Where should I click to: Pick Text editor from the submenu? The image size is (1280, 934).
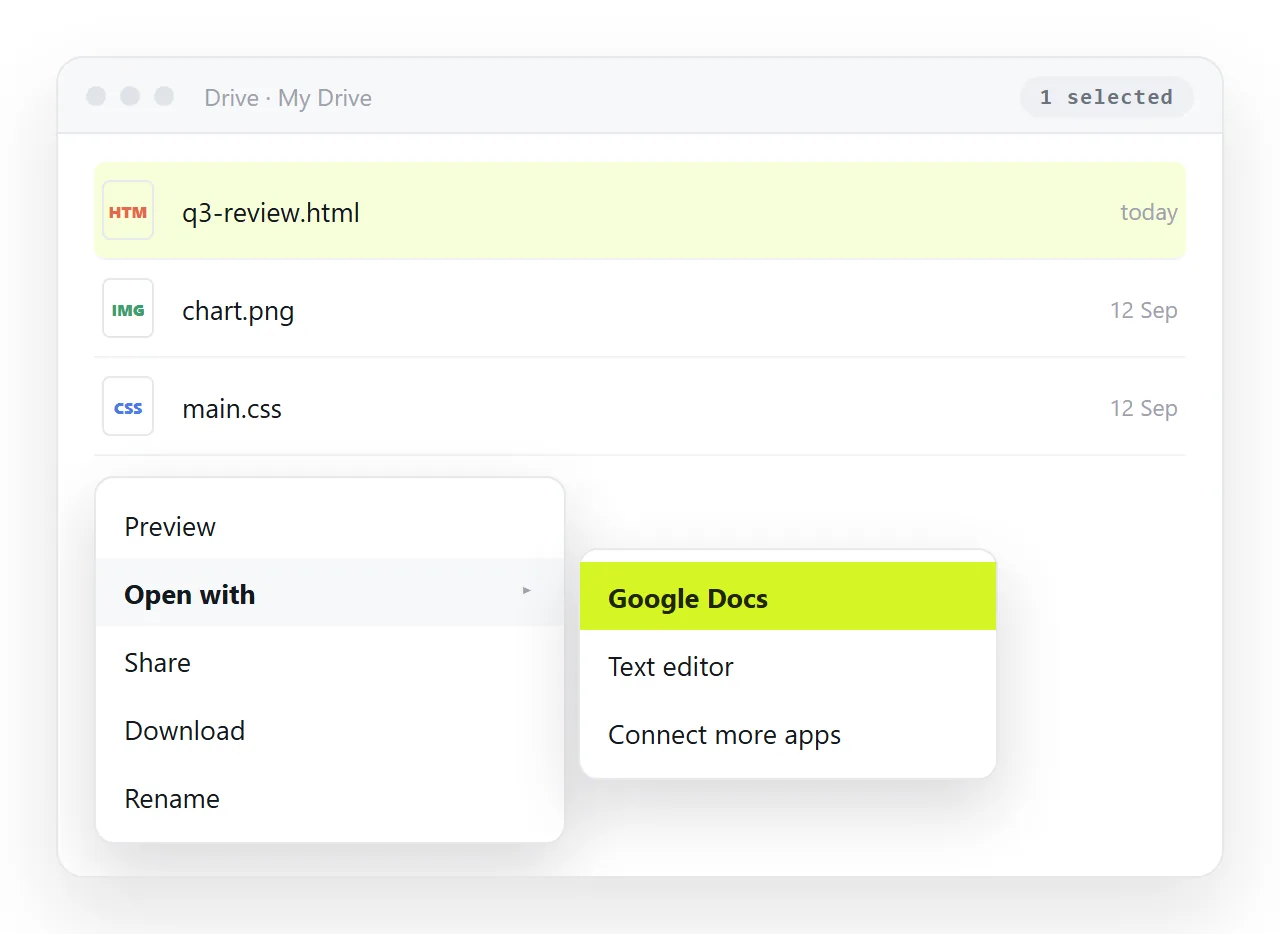pyautogui.click(x=788, y=666)
